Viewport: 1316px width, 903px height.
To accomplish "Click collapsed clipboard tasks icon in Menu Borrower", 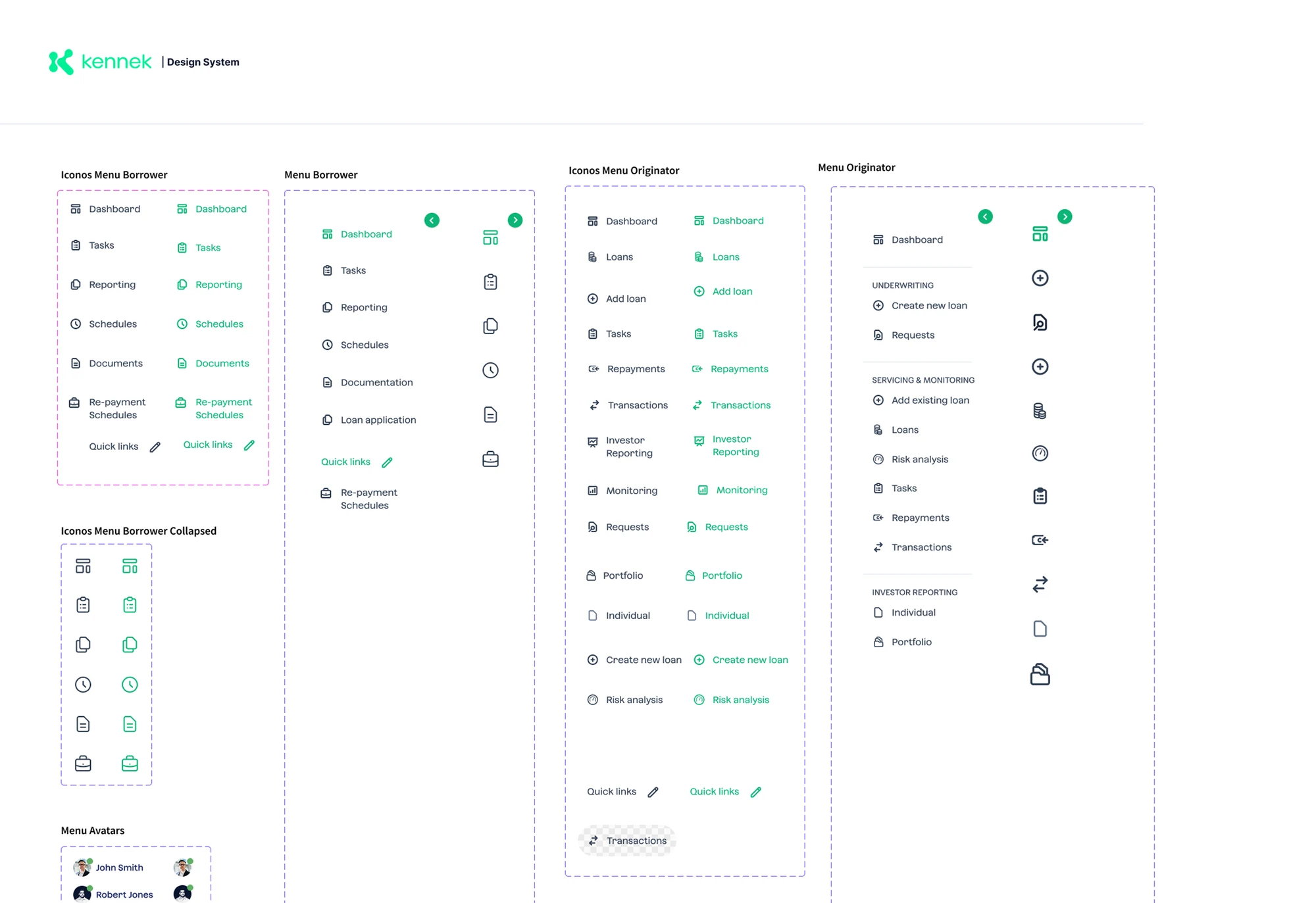I will pyautogui.click(x=490, y=282).
